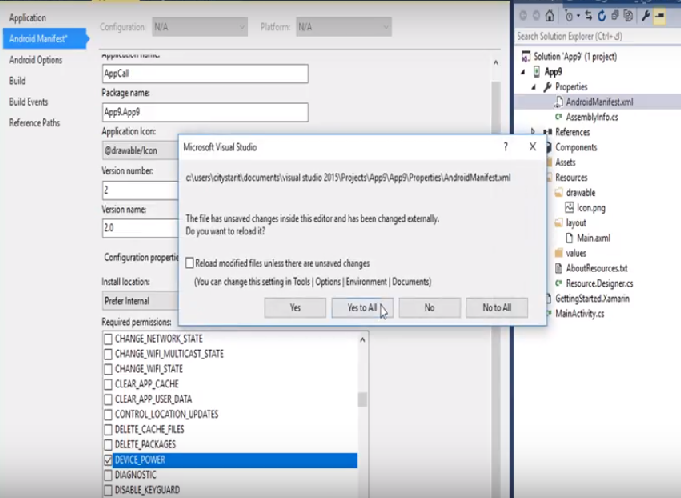The height and width of the screenshot is (498, 681).
Task: Check the CHANGE_NETWORK_STATE permission
Action: point(108,339)
